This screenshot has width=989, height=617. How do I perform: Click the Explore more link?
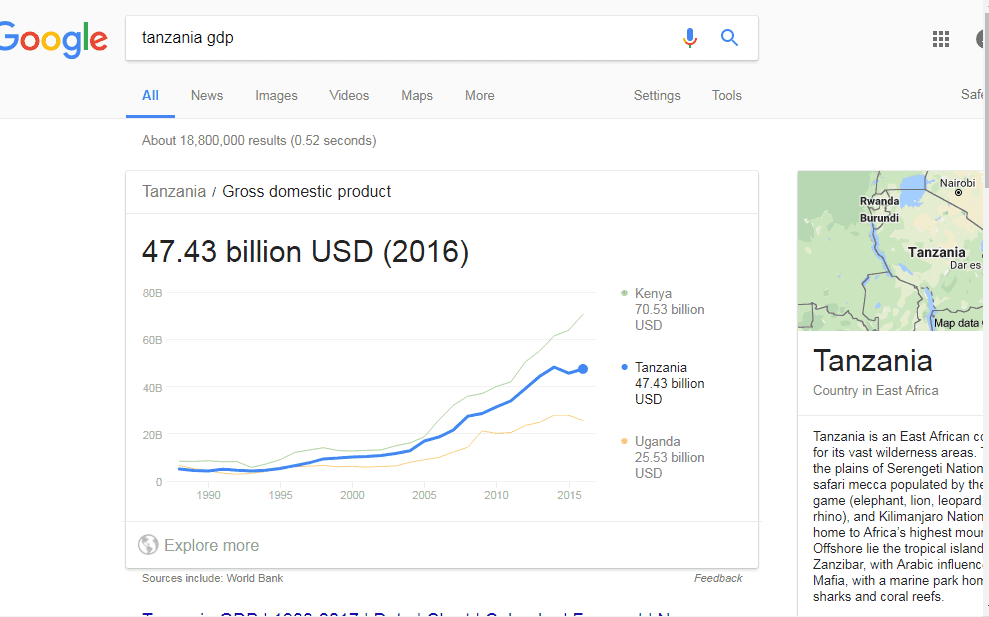pos(211,545)
